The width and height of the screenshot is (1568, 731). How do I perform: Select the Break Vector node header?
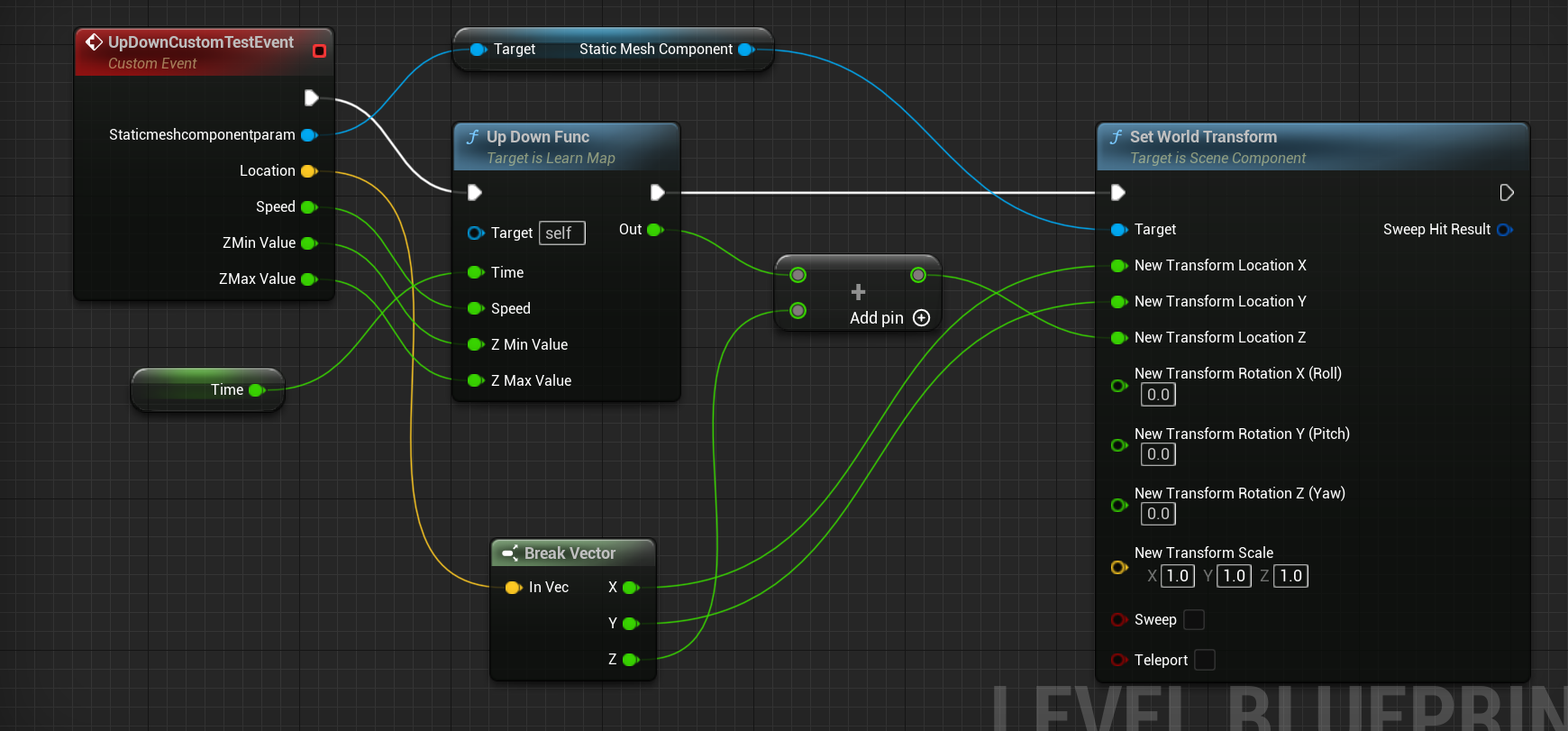(573, 553)
